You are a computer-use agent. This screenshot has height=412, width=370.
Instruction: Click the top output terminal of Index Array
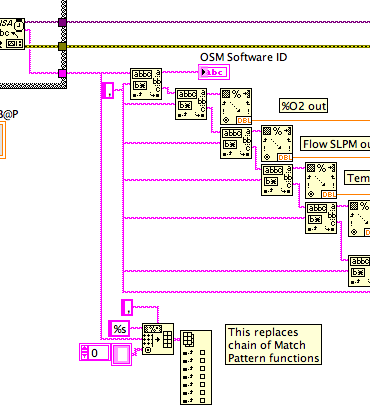[203, 352]
